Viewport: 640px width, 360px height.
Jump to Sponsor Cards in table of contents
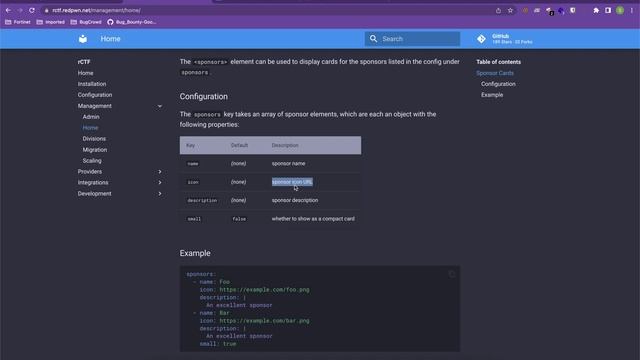tap(495, 73)
